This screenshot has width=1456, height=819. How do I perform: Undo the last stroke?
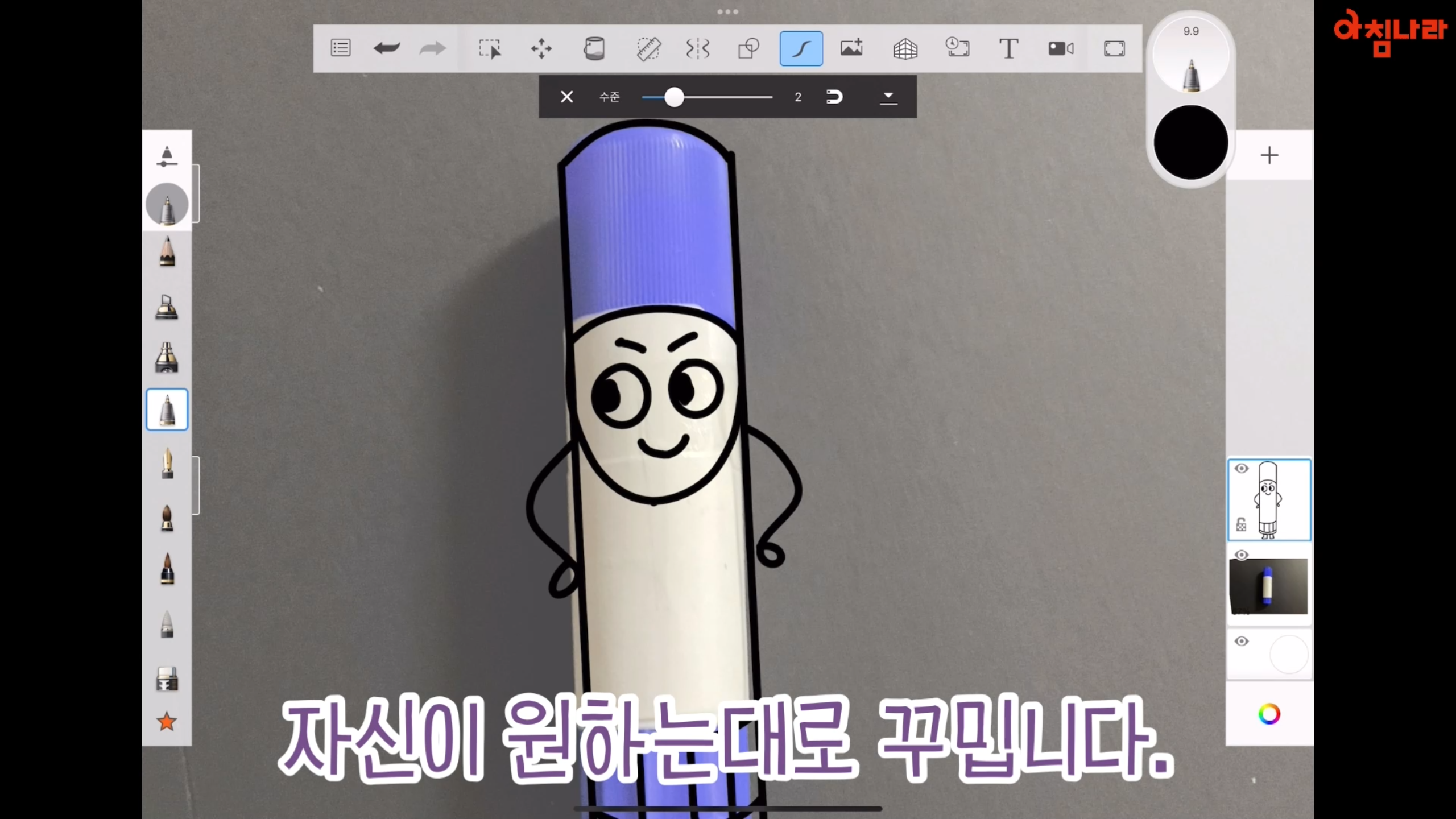click(x=387, y=48)
